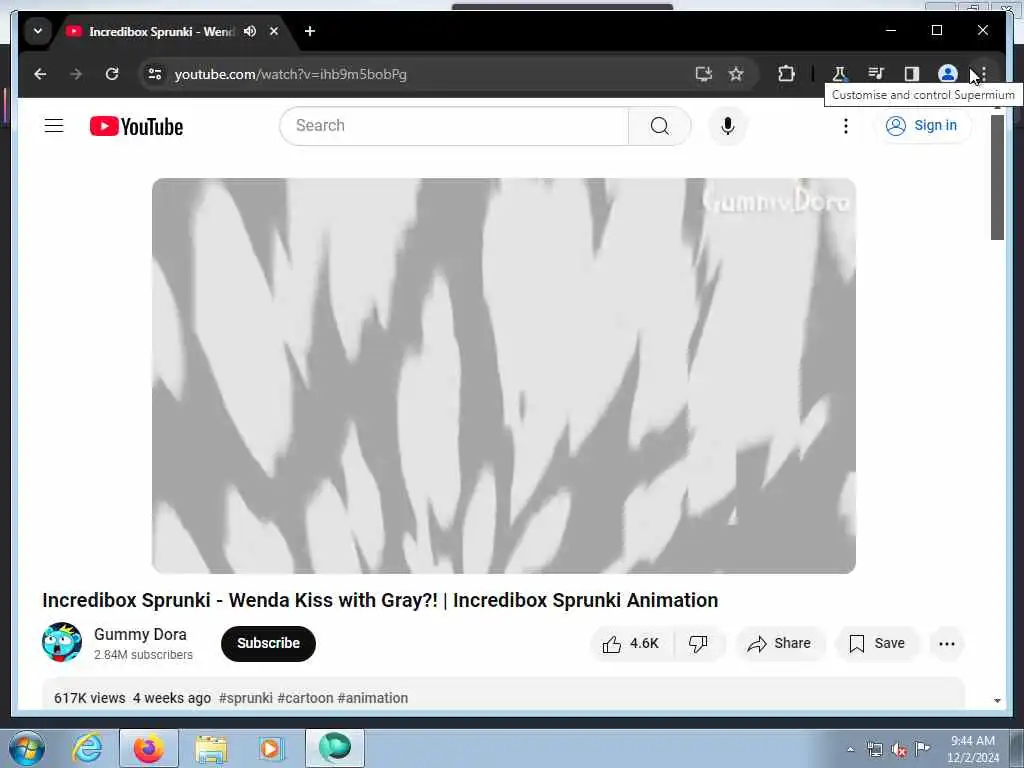Screen dimensions: 1024x768
Task: Bookmark this page with star icon
Action: 736,74
